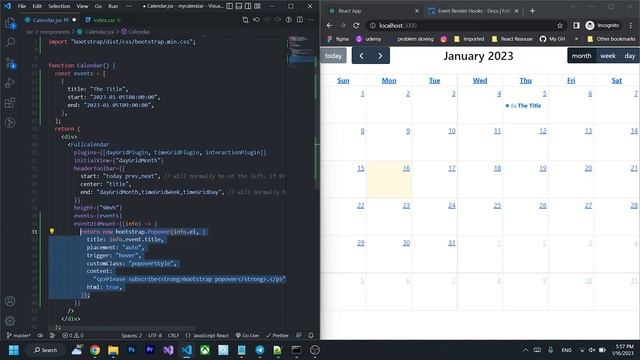
Task: Click the lightbulb code action icon
Action: coord(52,231)
